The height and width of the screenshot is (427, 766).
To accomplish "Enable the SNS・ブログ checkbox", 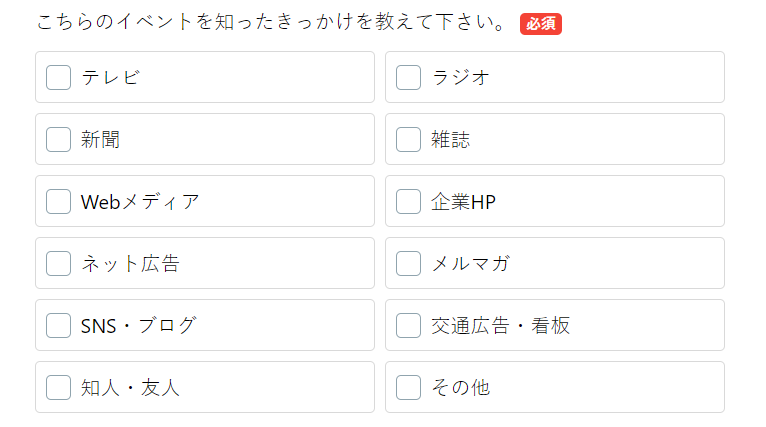I will [58, 325].
